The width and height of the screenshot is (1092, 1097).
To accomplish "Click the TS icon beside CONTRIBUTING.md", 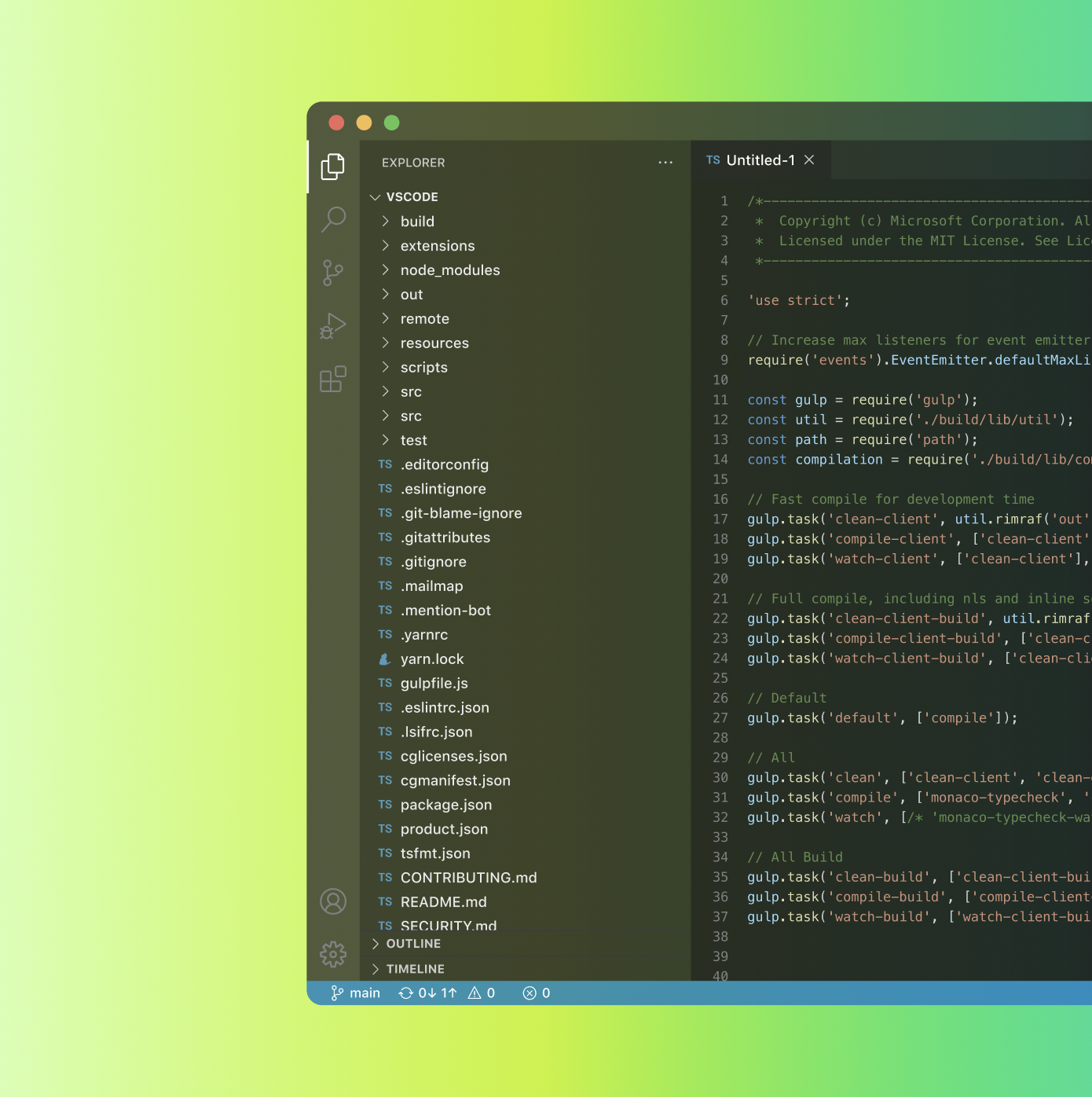I will (385, 878).
